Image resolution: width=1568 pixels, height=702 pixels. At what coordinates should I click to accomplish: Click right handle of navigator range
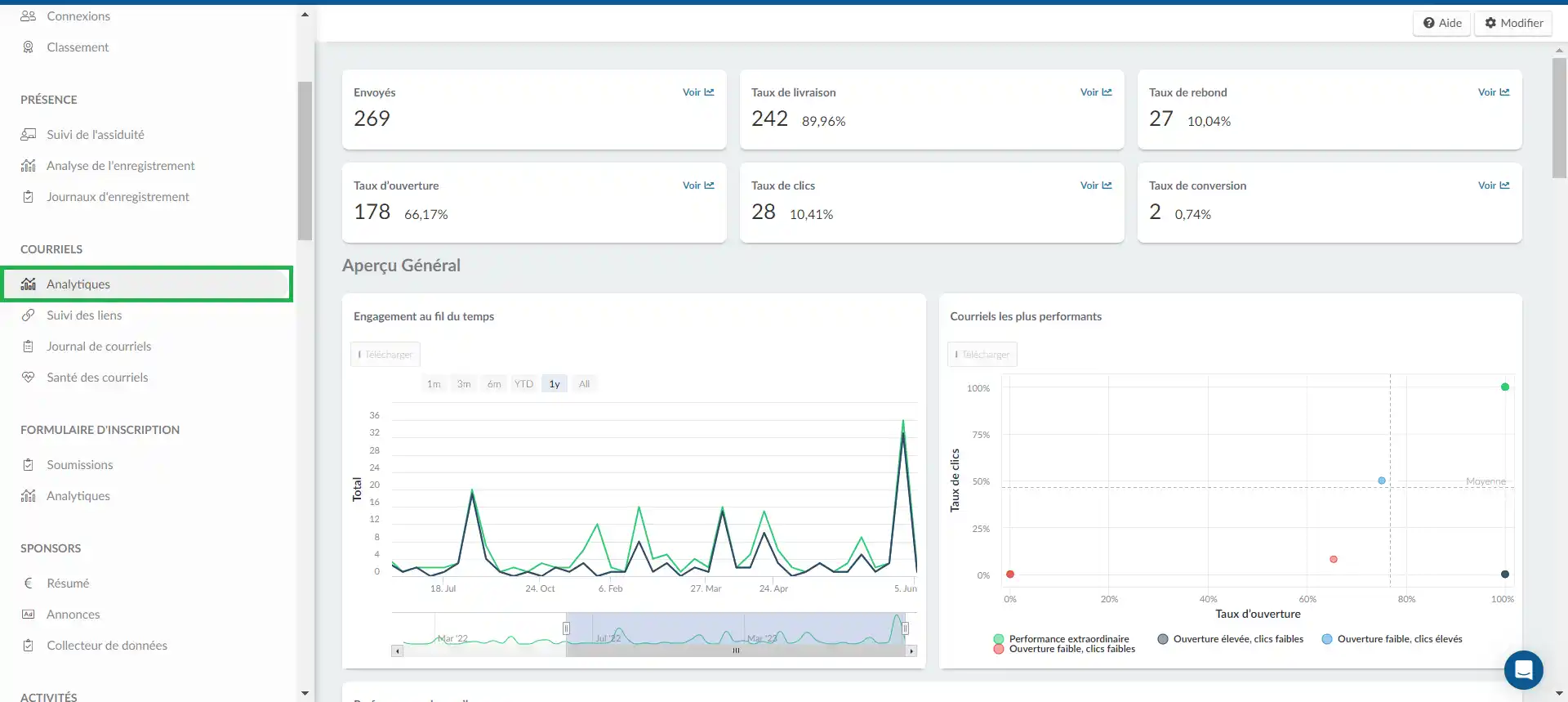pos(905,628)
